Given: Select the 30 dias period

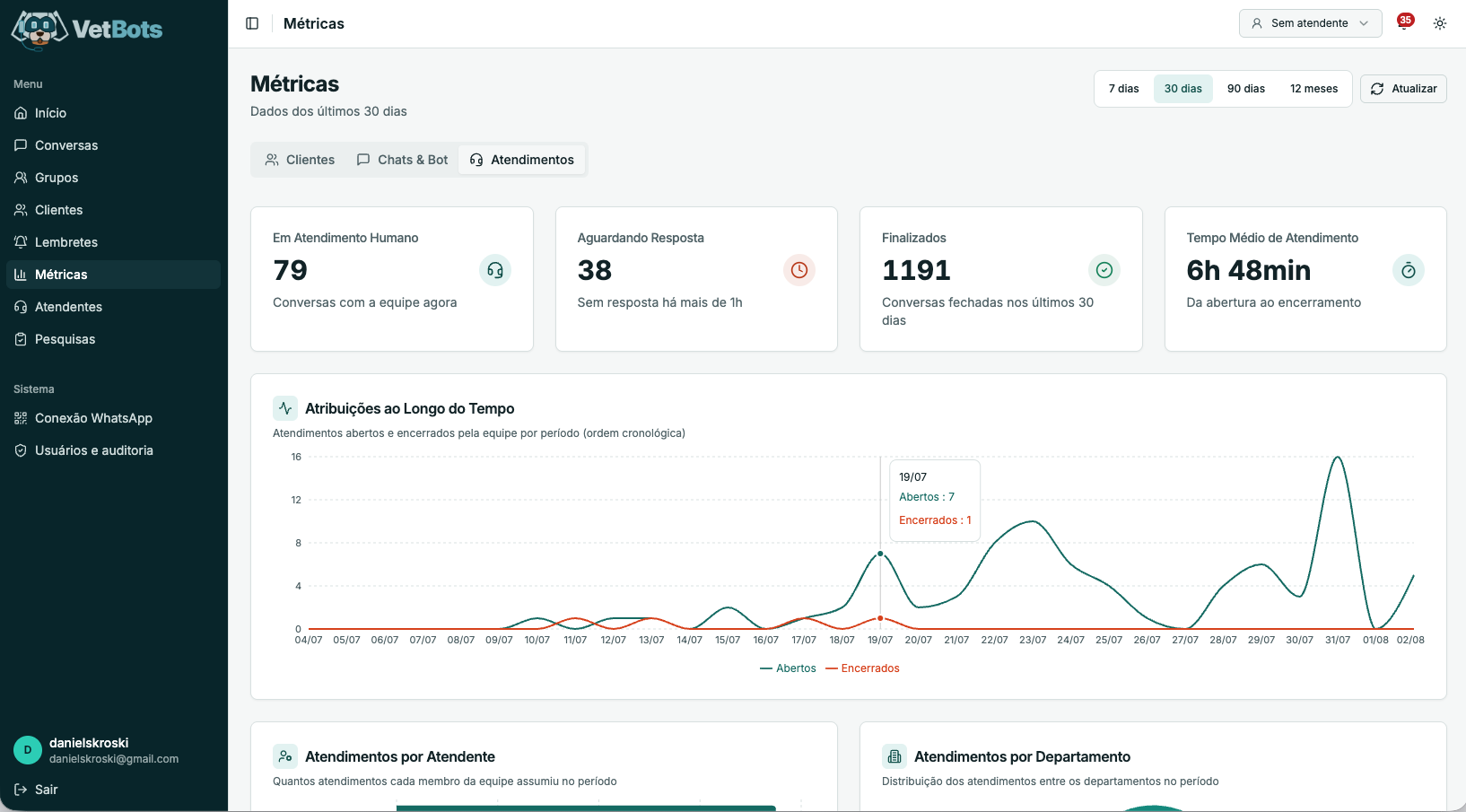Looking at the screenshot, I should 1183,89.
